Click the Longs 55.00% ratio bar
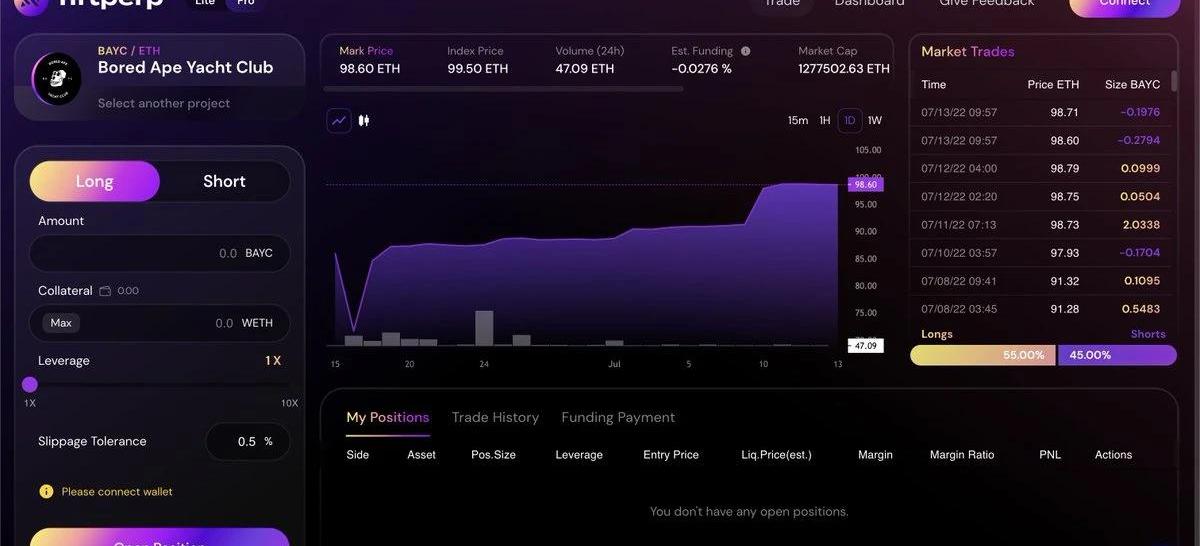The height and width of the screenshot is (546, 1200). click(982, 355)
